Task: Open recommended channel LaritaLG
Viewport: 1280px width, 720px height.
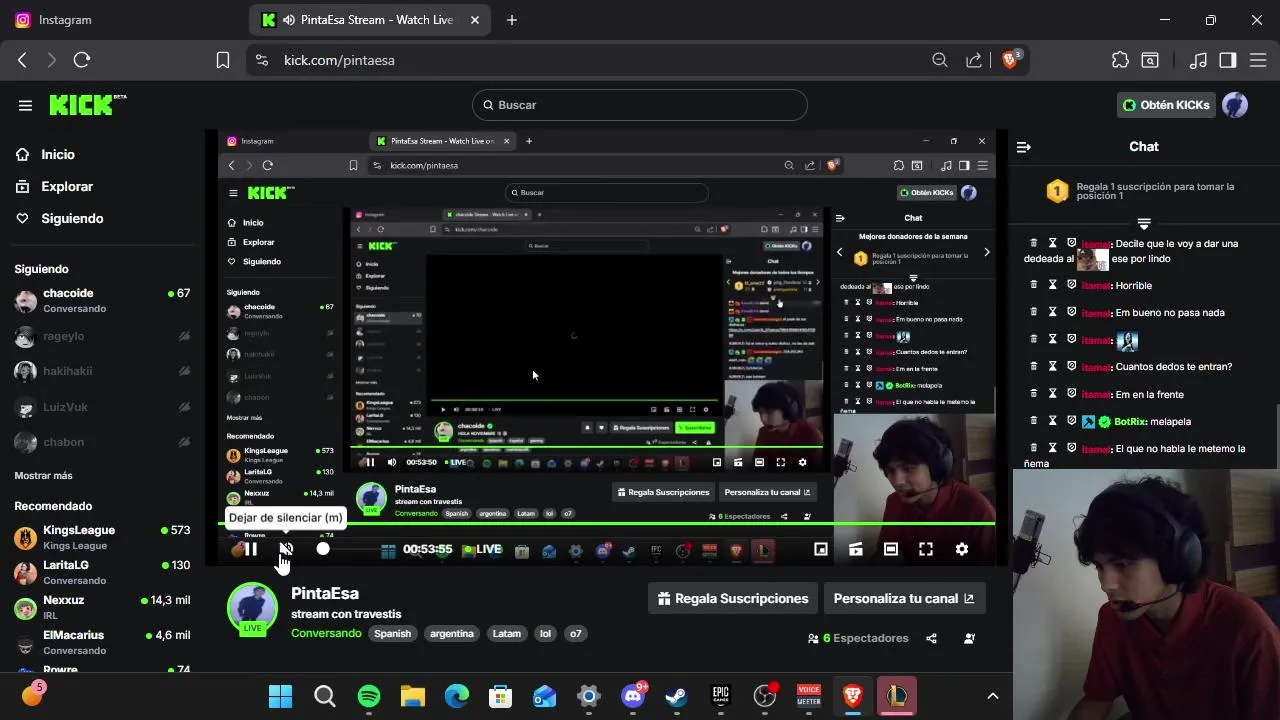Action: point(102,572)
